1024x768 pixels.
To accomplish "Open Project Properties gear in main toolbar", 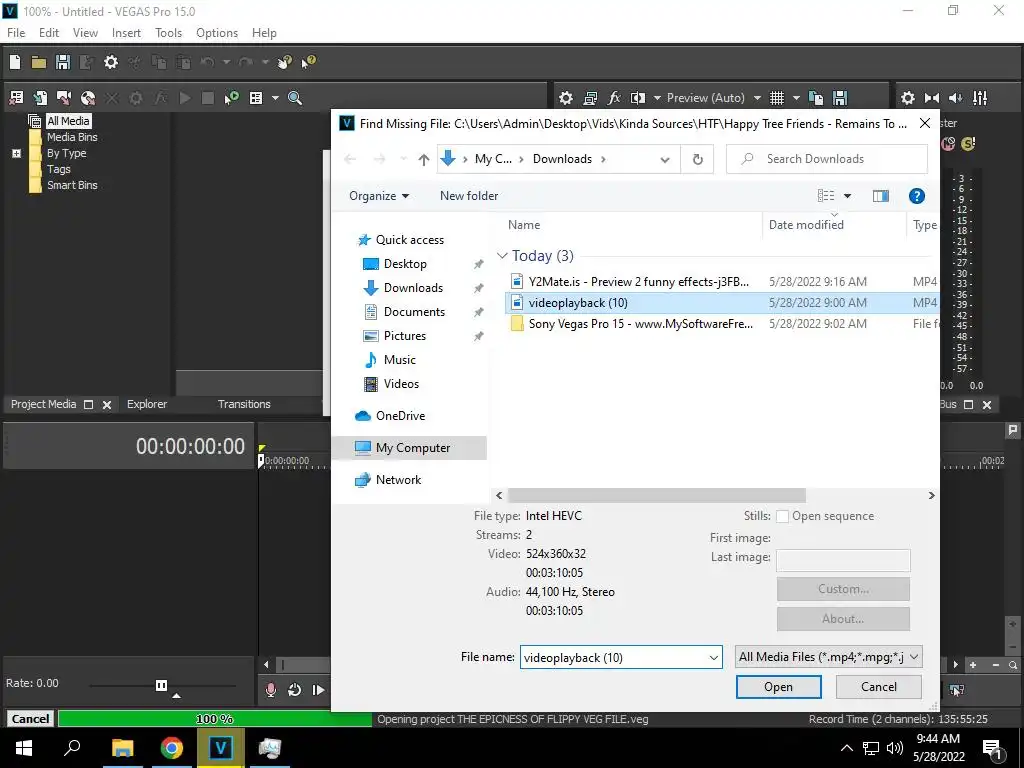I will (x=111, y=62).
